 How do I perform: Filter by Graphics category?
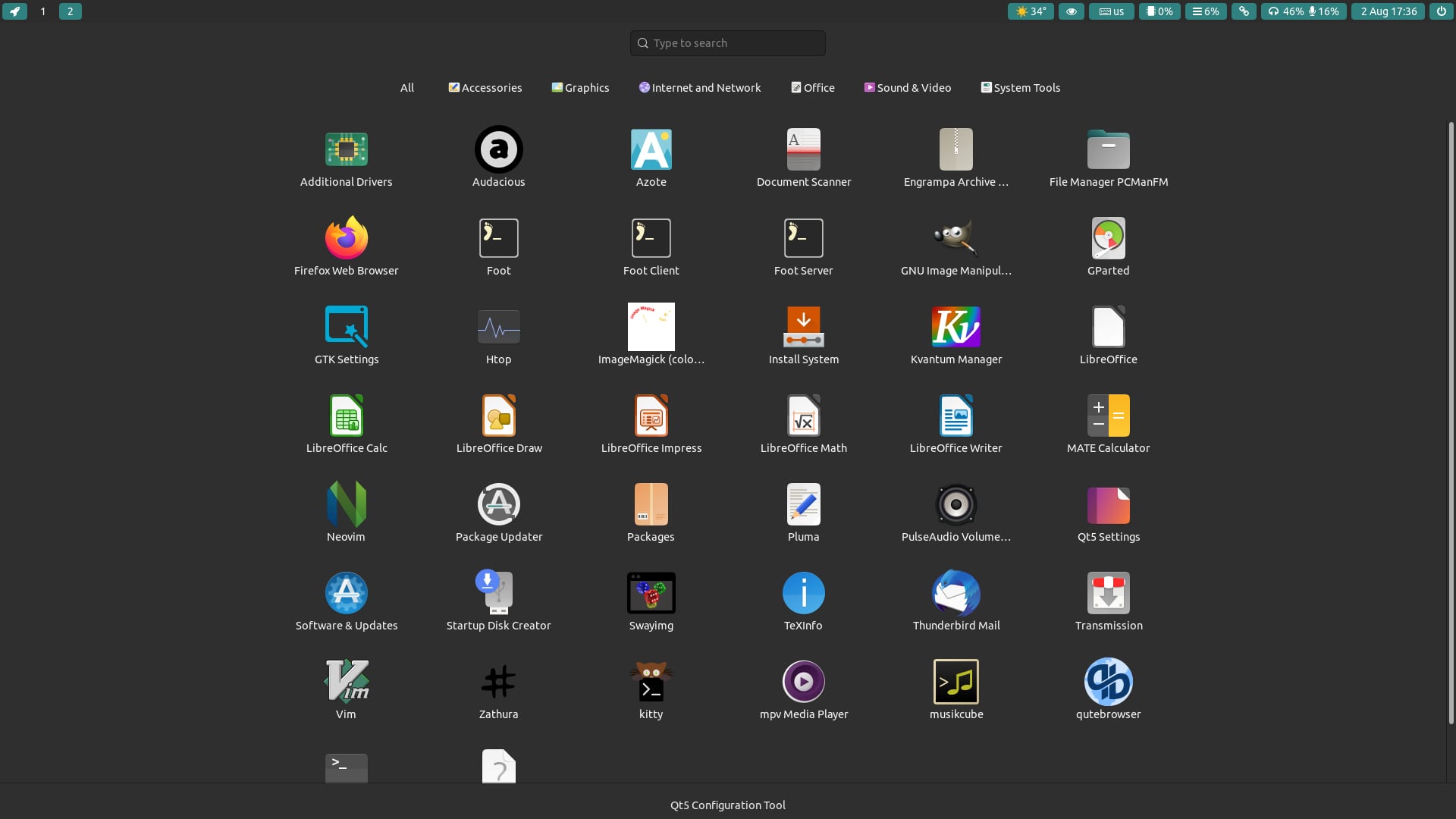click(x=581, y=88)
